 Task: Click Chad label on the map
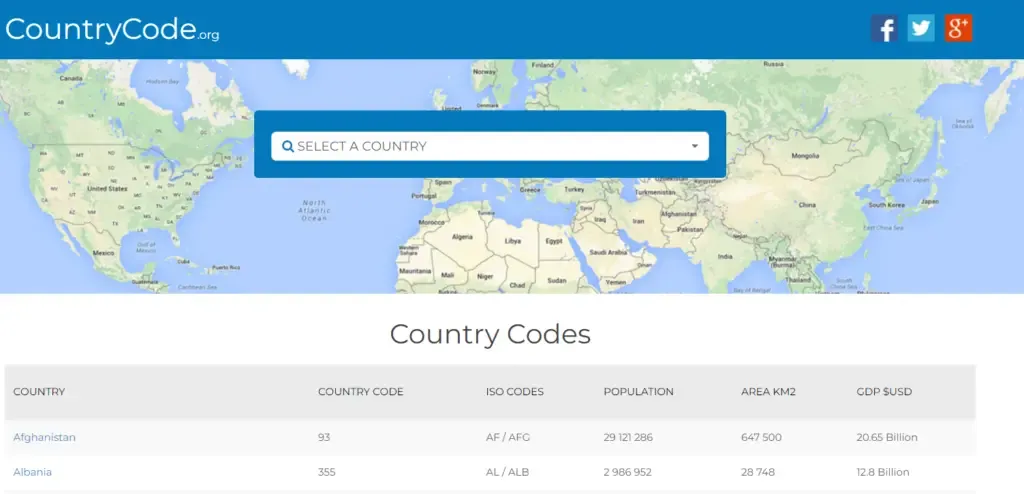tap(517, 286)
